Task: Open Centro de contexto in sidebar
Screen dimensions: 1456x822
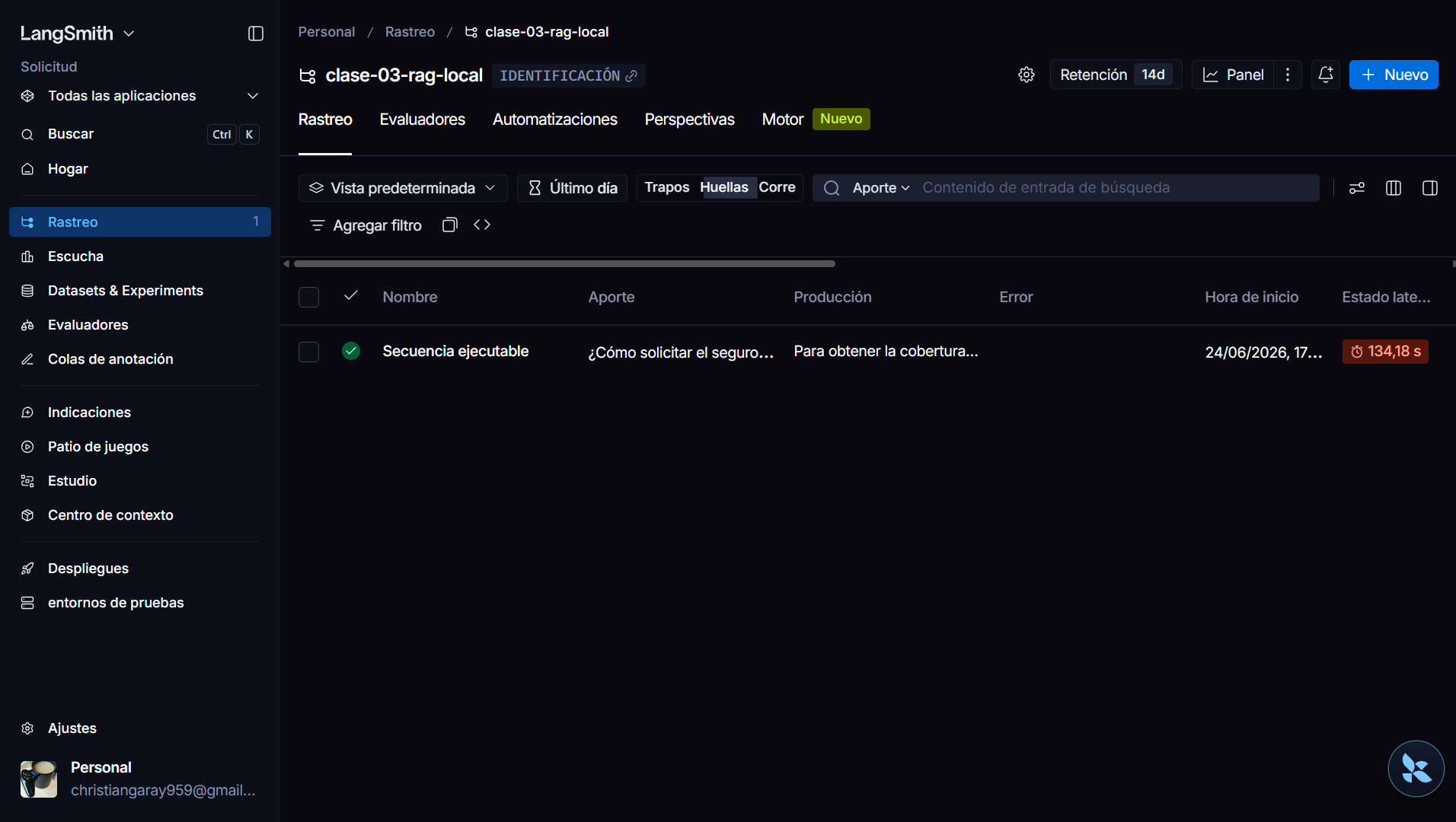Action: [x=140, y=515]
